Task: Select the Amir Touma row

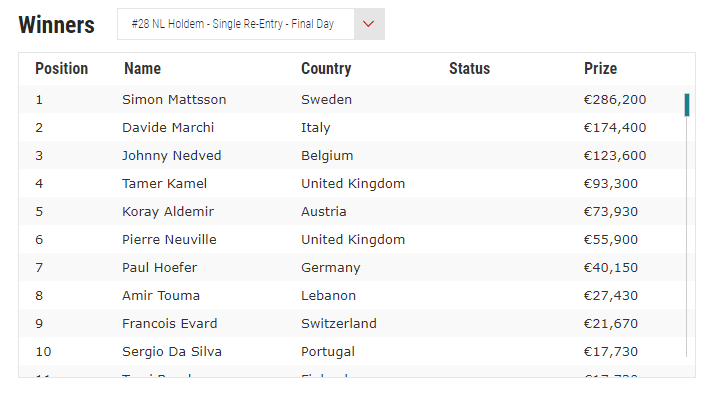Action: [352, 296]
